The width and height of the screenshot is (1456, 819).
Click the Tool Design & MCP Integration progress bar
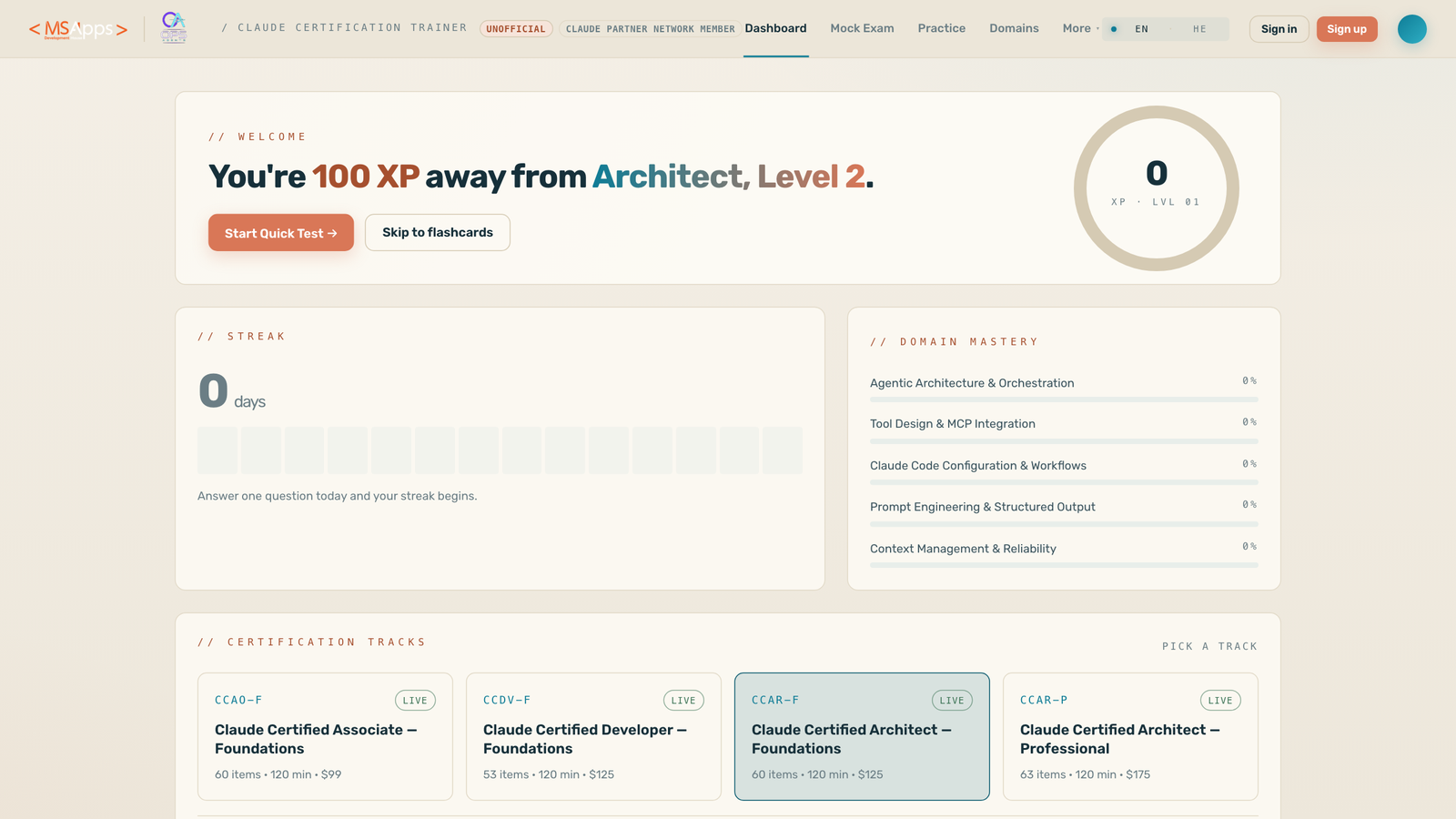(1064, 441)
